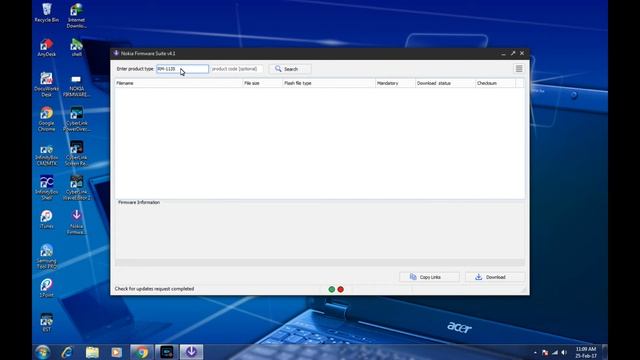The image size is (640, 360).
Task: Open Internet Explorer from taskbar
Action: click(x=67, y=352)
